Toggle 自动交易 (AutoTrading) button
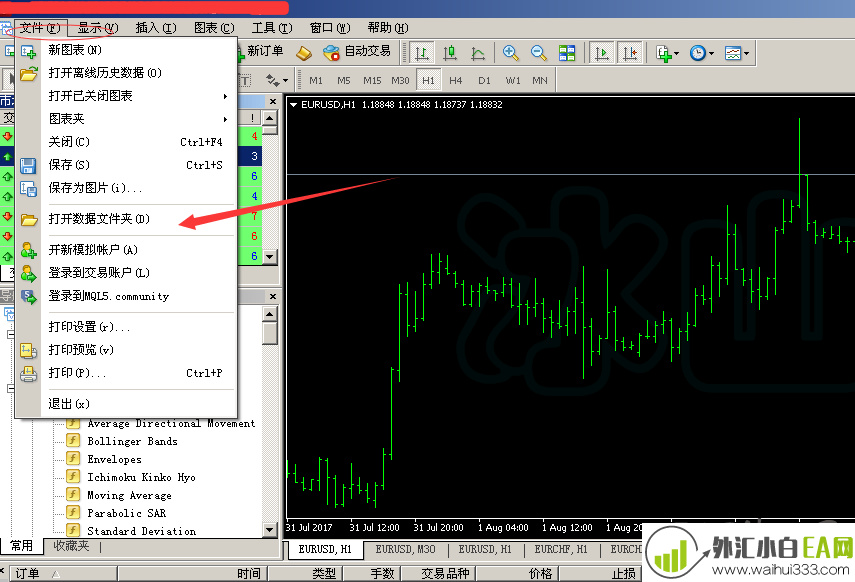The width and height of the screenshot is (855, 582). click(x=357, y=51)
